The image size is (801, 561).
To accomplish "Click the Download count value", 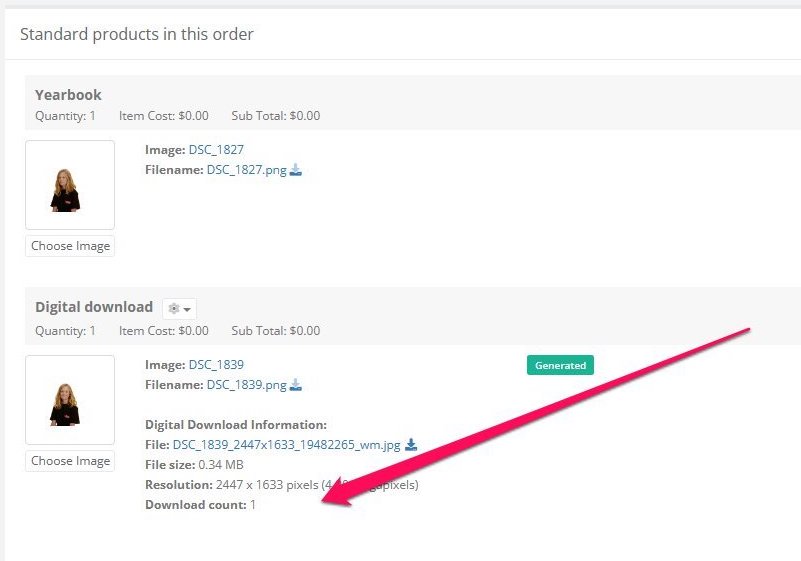I will pyautogui.click(x=252, y=505).
